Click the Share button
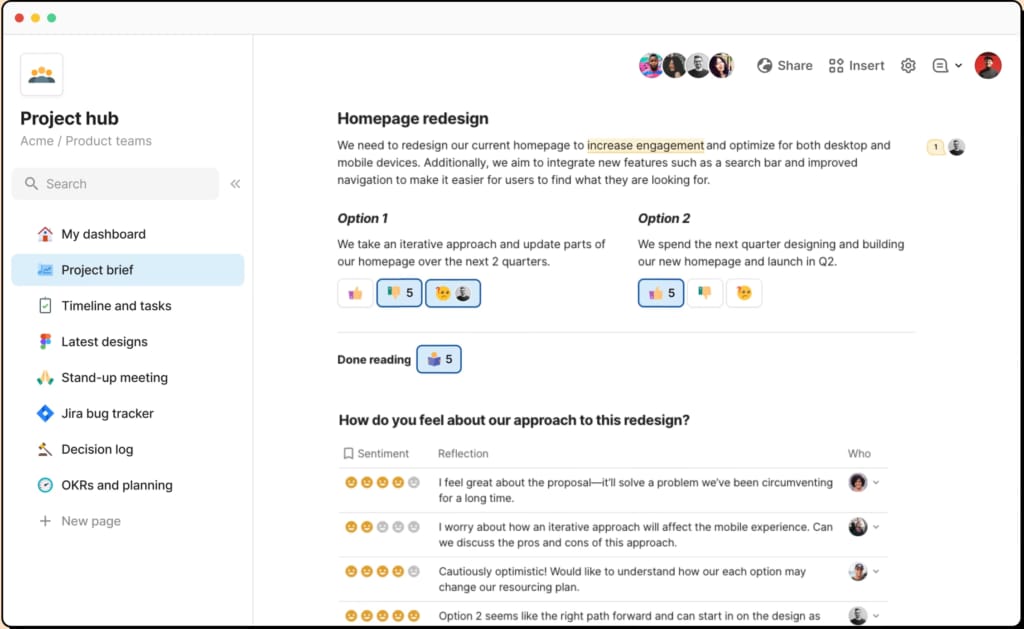The image size is (1024, 629). 784,66
